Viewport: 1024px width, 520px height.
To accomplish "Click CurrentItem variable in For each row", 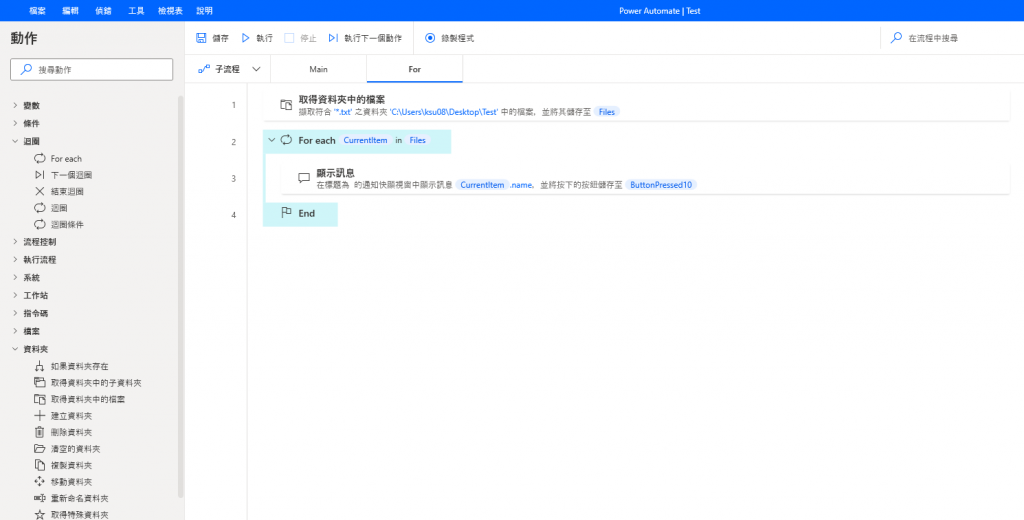I will (x=366, y=140).
